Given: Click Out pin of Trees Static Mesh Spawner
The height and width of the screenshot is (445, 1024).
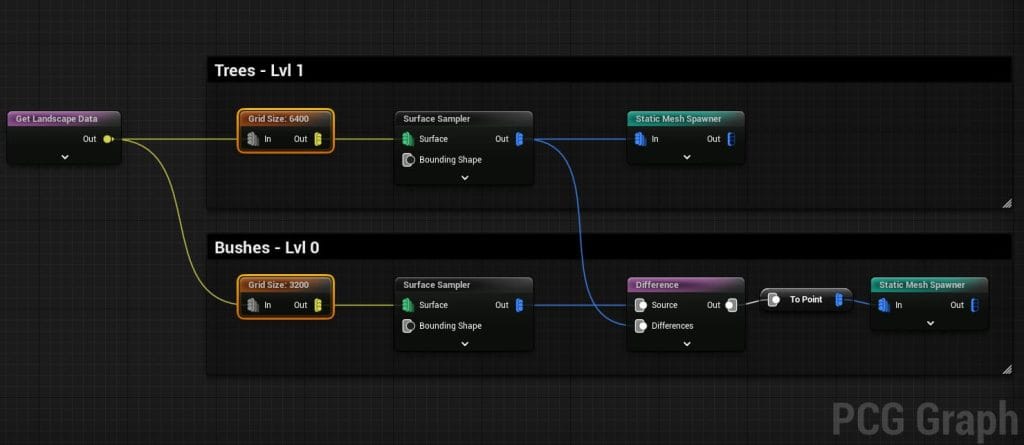Looking at the screenshot, I should (x=730, y=139).
